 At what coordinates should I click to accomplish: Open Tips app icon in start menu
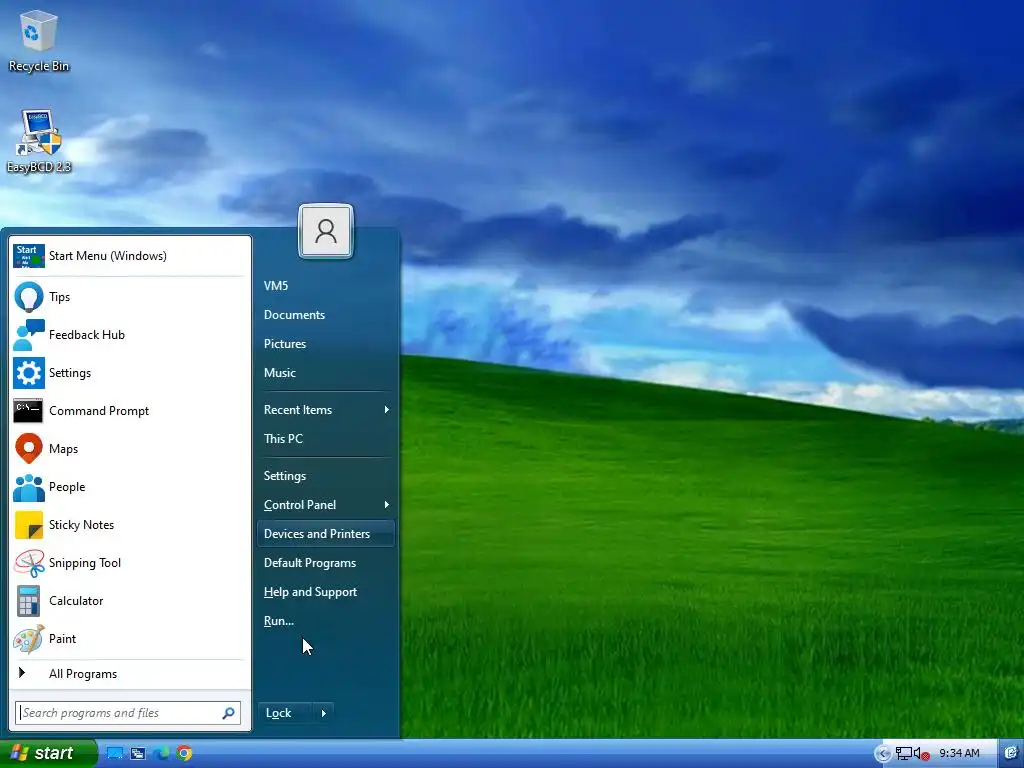point(29,297)
